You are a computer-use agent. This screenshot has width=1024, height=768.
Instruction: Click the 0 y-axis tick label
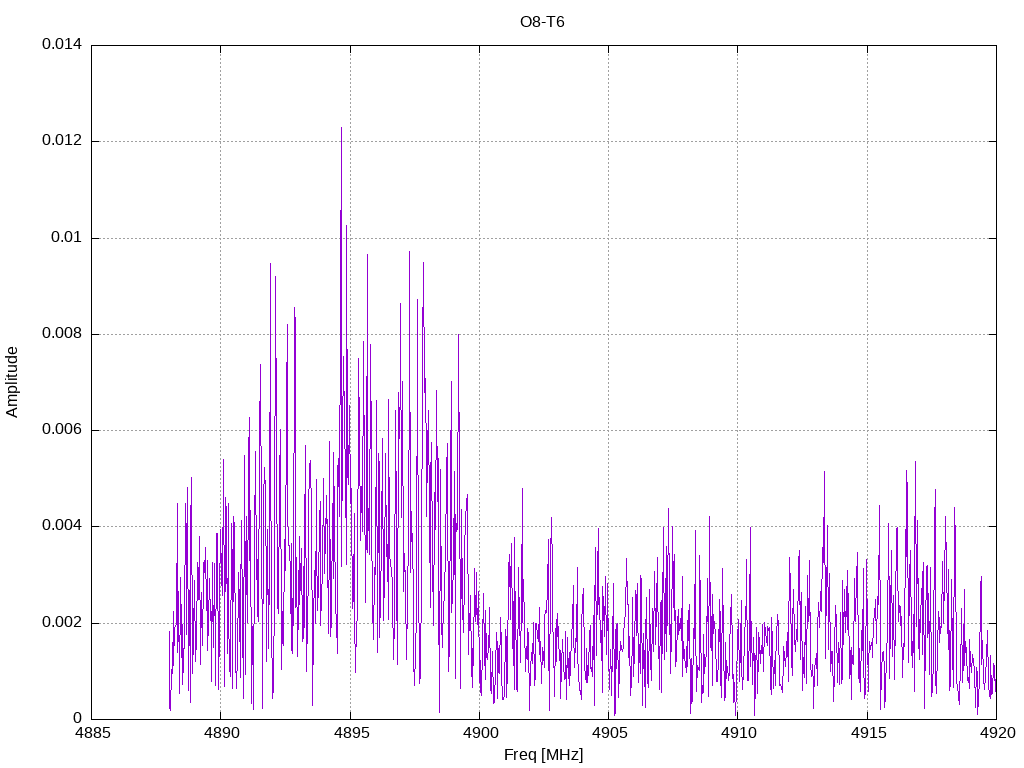click(x=77, y=719)
